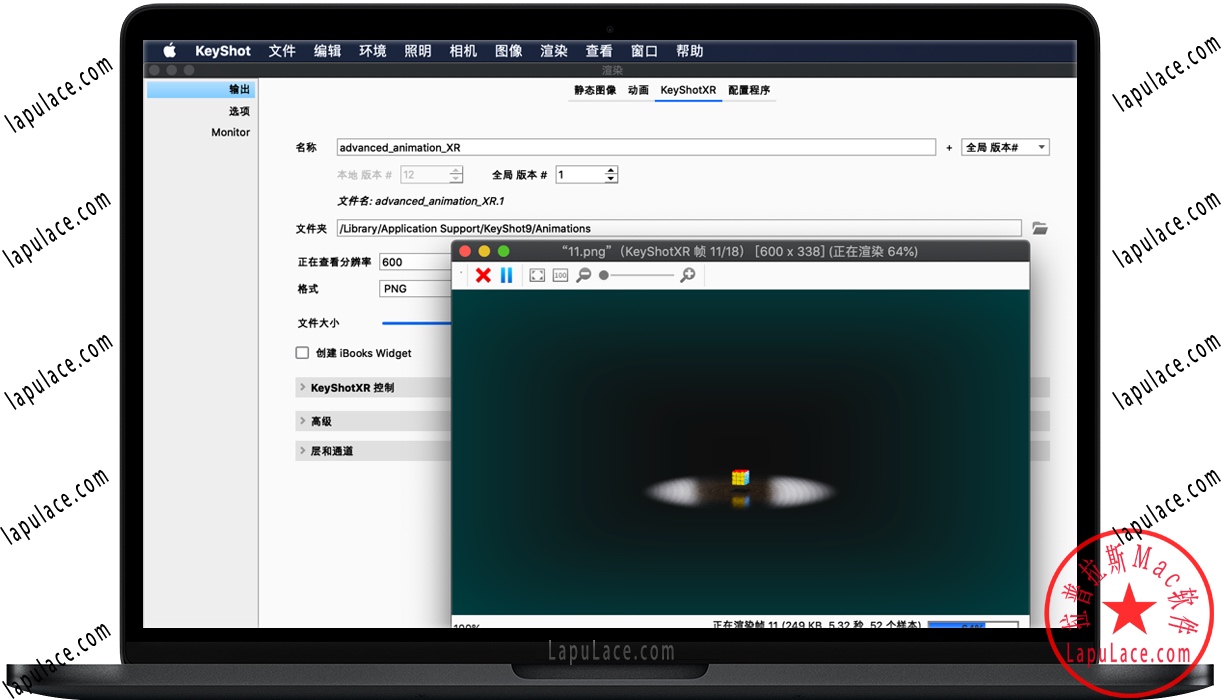Click the 文件名: advanced_animation_XR.1 text
Image resolution: width=1221 pixels, height=700 pixels.
(421, 201)
